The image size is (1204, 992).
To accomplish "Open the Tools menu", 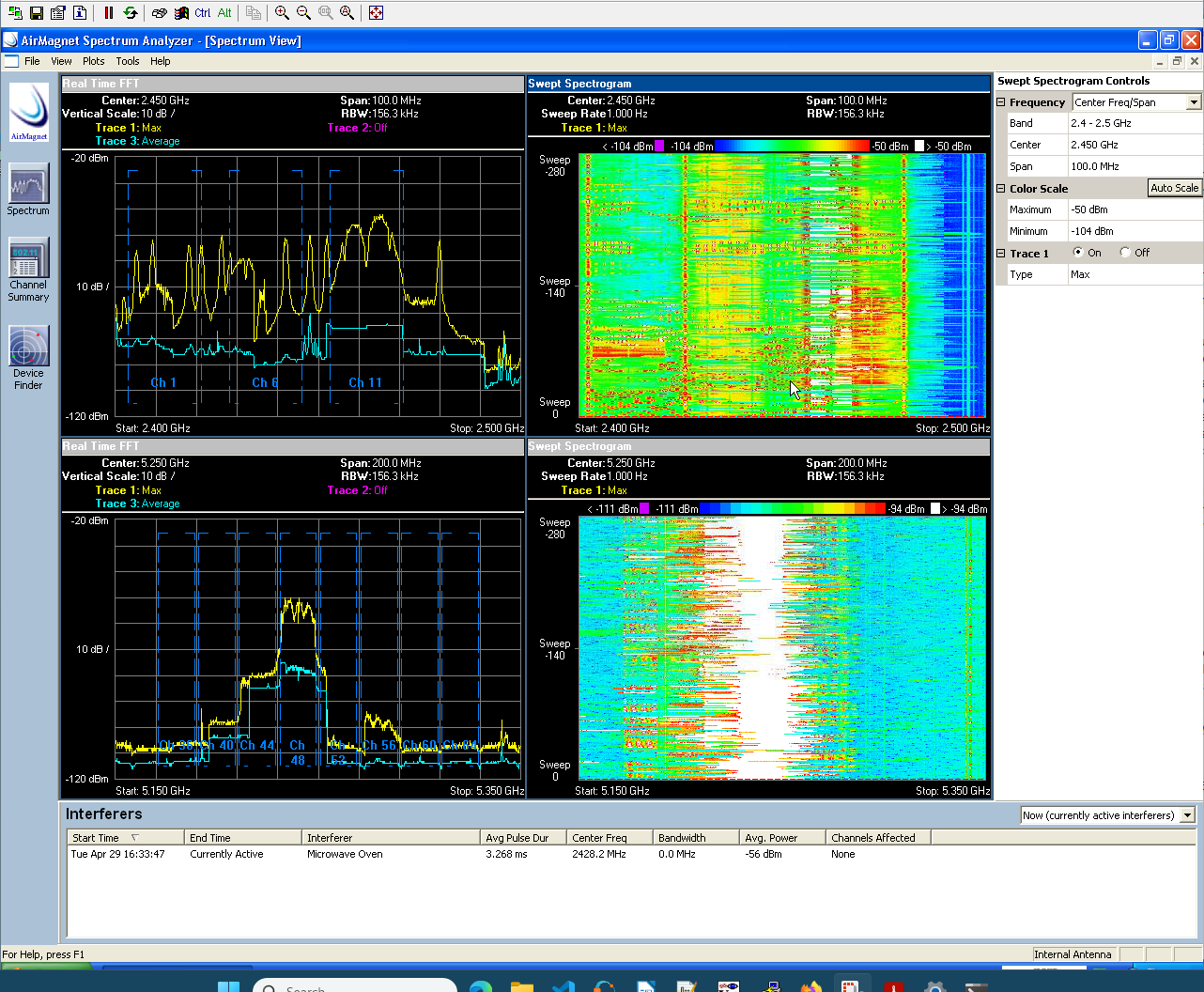I will (128, 61).
